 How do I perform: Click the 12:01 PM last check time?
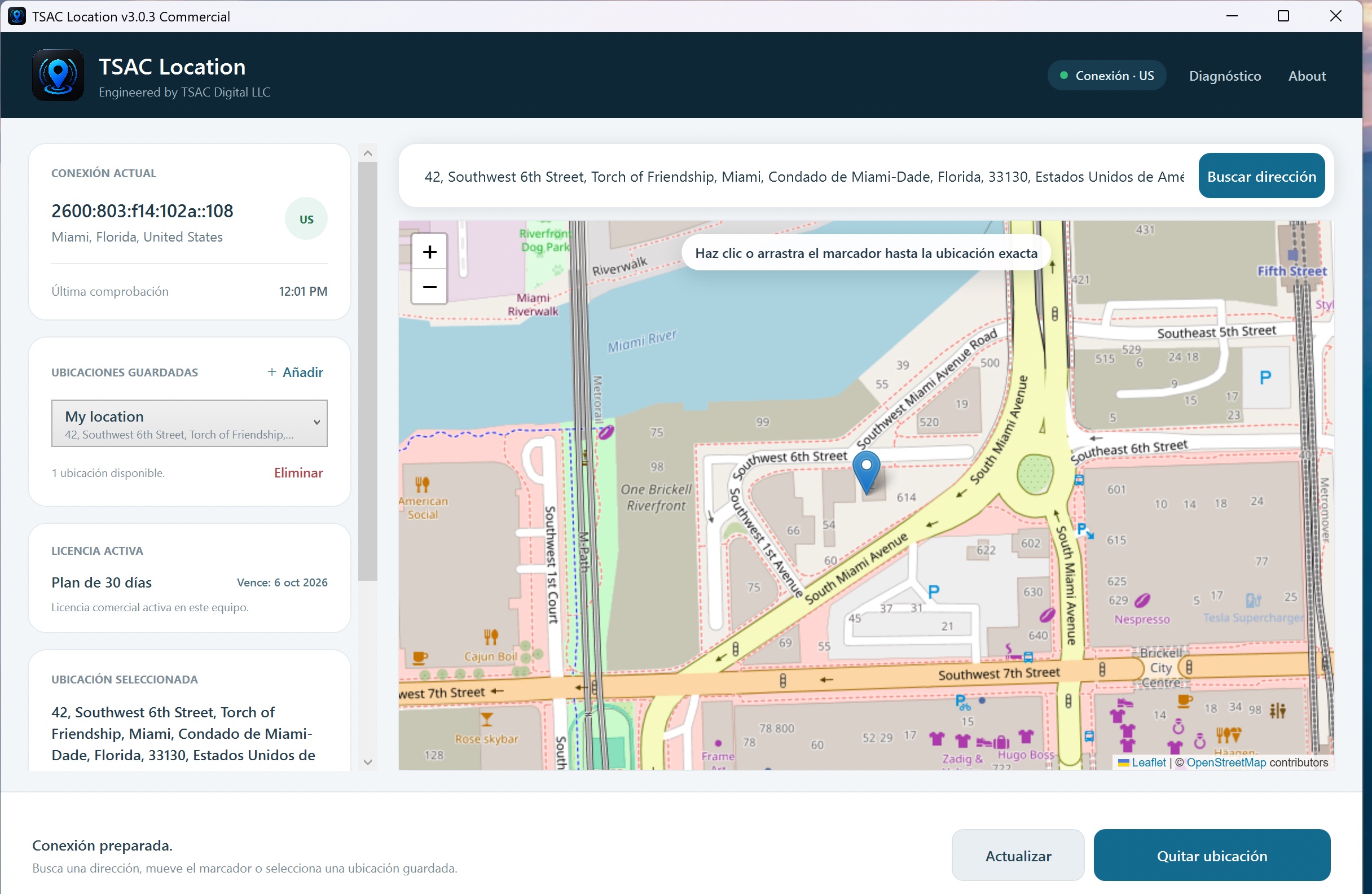point(302,291)
